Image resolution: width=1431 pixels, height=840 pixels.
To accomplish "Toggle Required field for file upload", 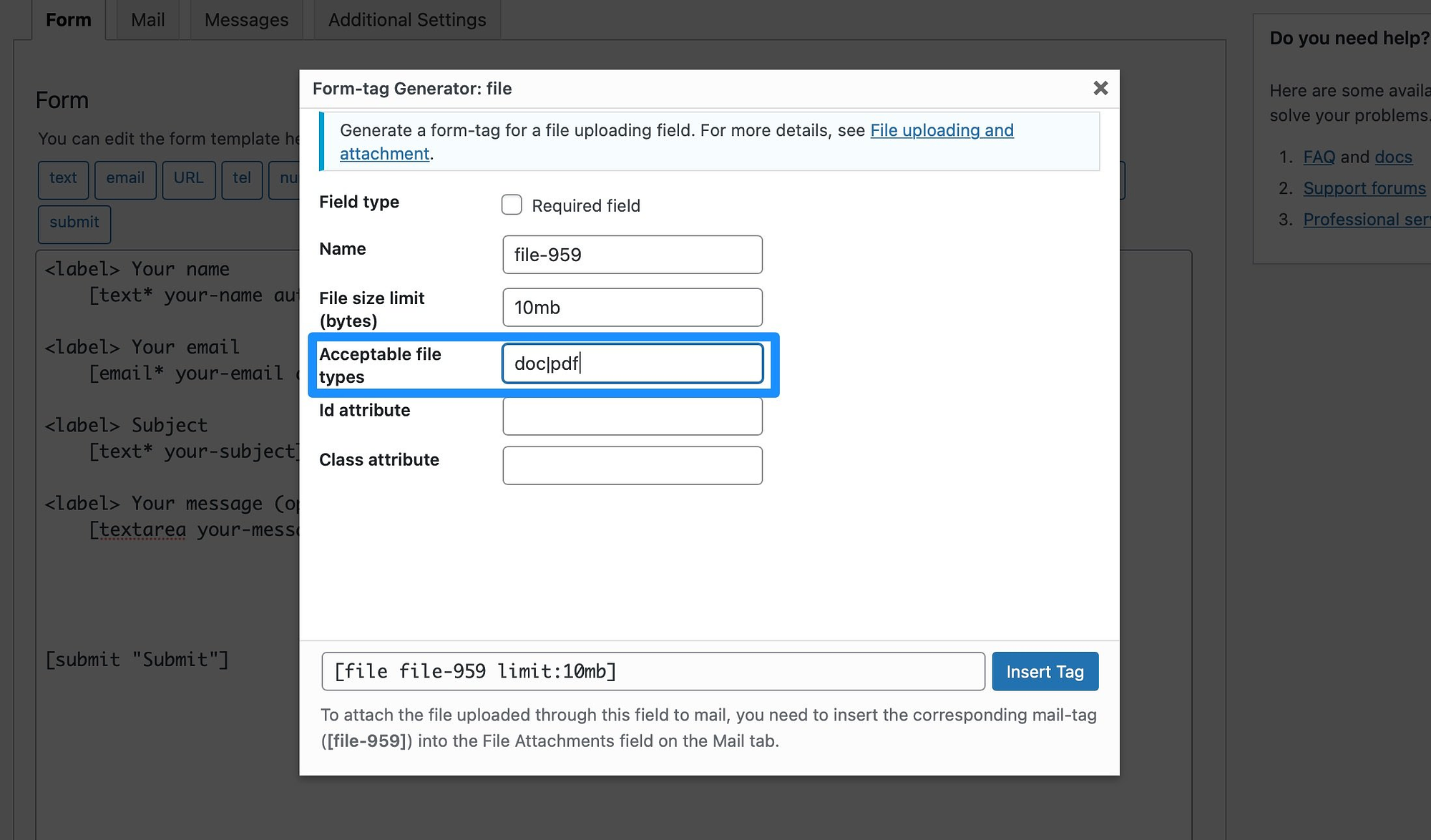I will click(511, 205).
